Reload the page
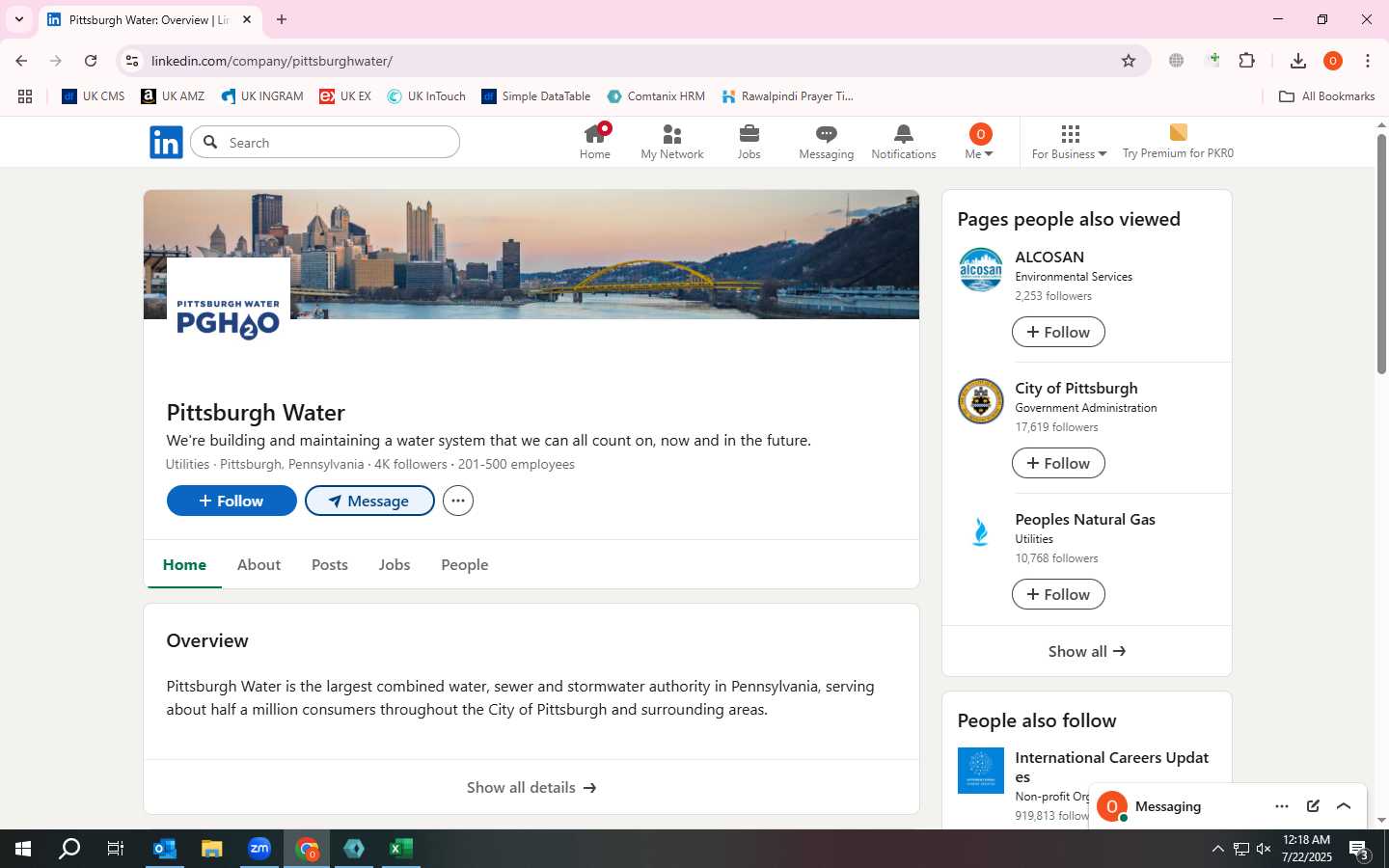Image resolution: width=1389 pixels, height=868 pixels. 91,61
